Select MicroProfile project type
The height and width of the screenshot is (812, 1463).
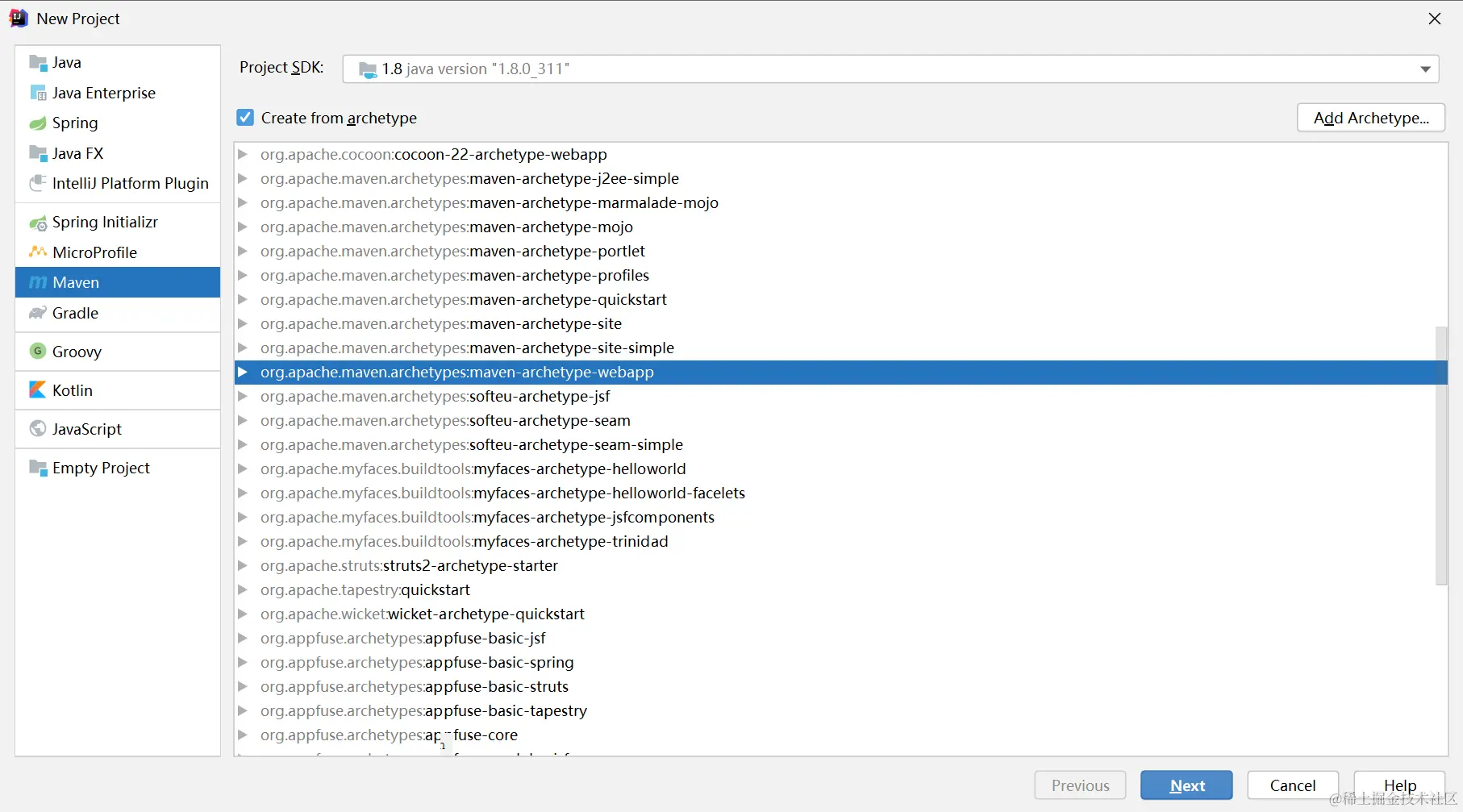tap(118, 252)
